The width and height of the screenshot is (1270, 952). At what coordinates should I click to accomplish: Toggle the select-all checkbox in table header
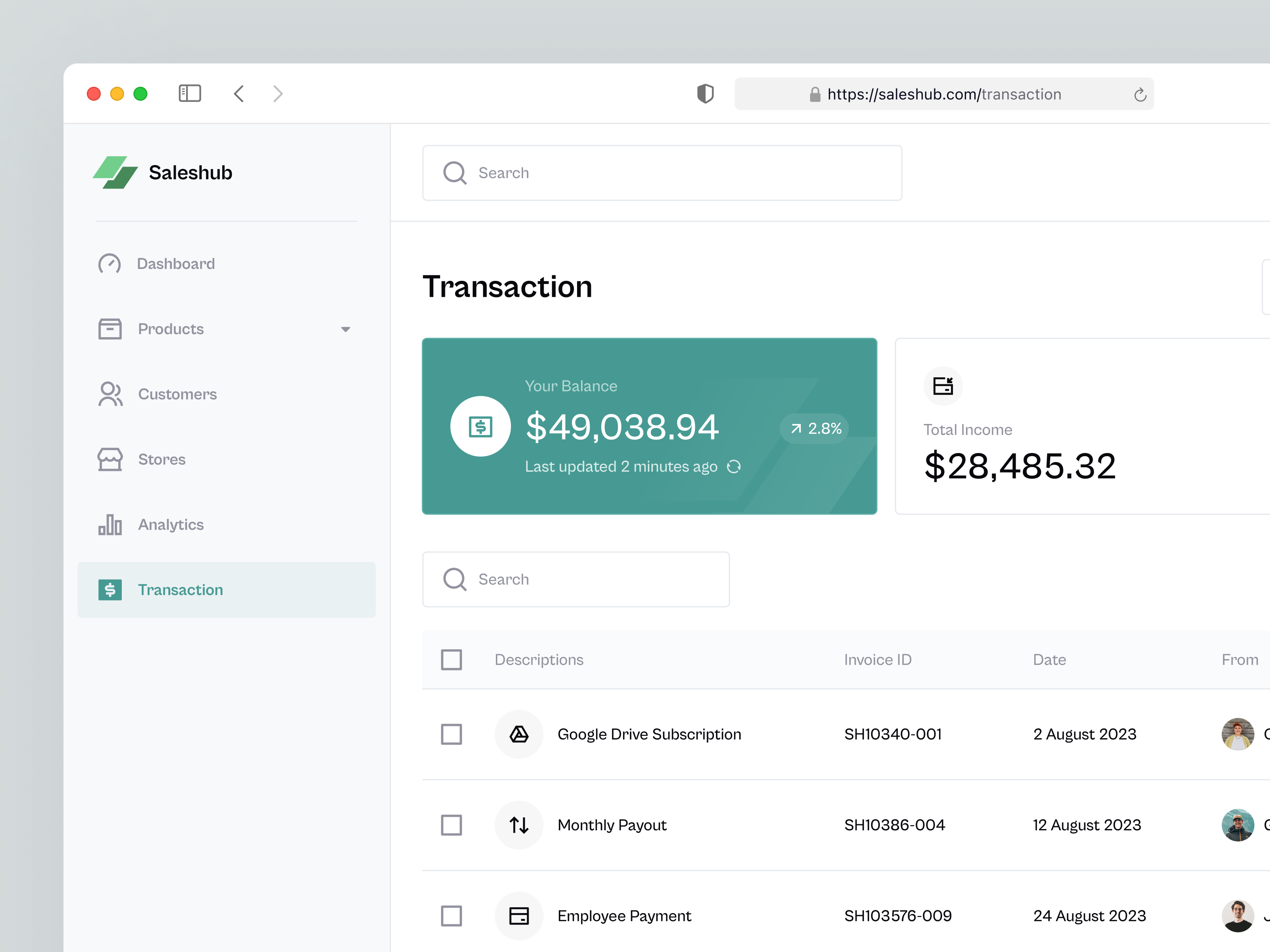click(452, 660)
